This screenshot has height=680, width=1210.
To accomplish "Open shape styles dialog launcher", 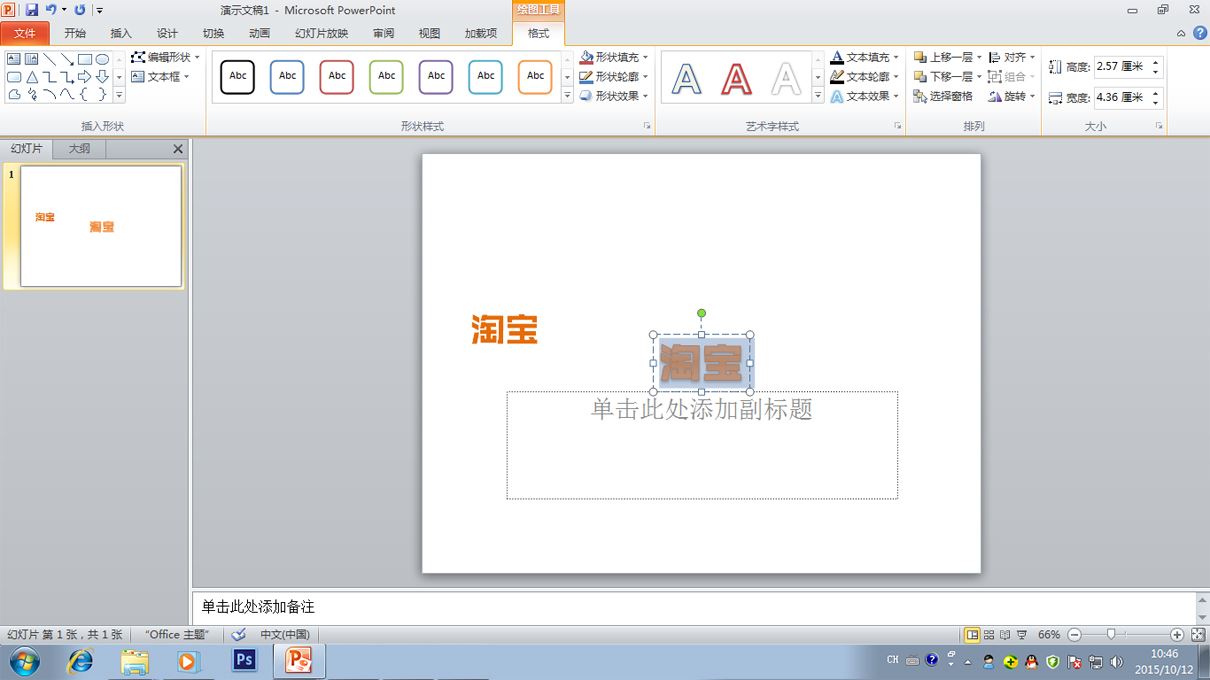I will [x=647, y=126].
